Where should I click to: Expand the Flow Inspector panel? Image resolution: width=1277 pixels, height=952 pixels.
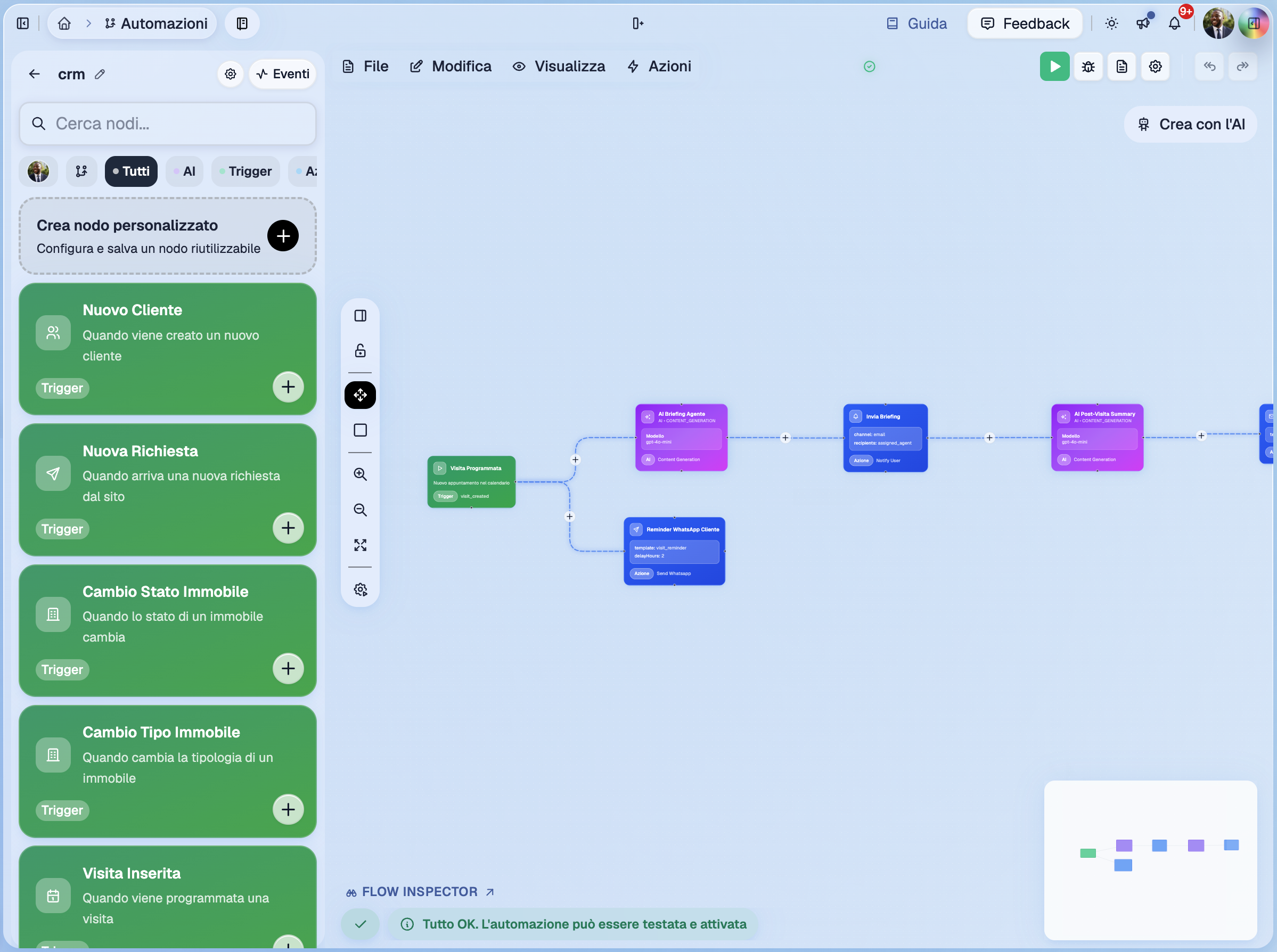(420, 891)
